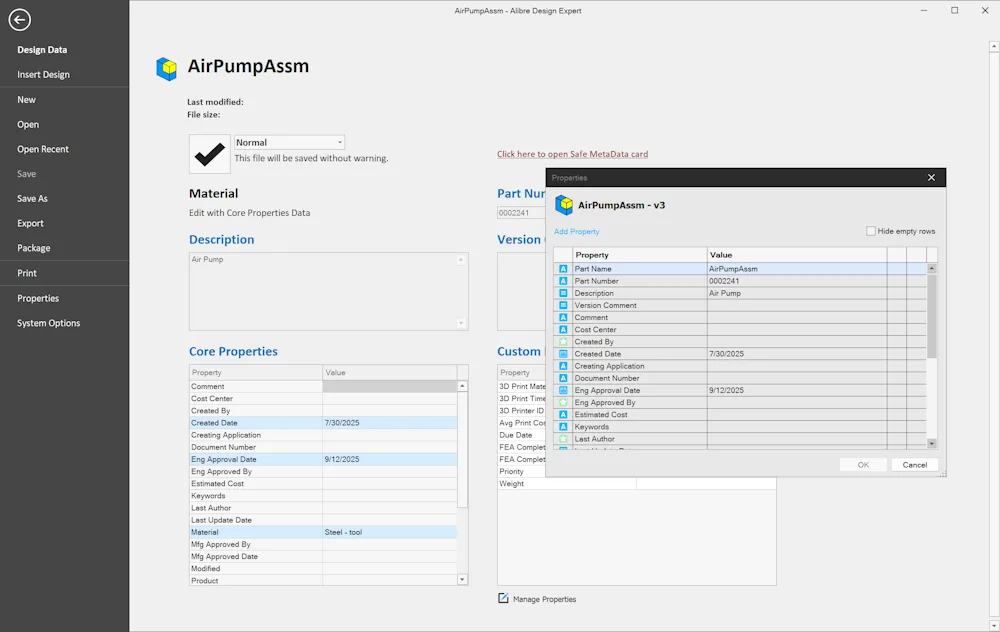Image resolution: width=1000 pixels, height=632 pixels.
Task: Click the type icon for the Part Number row
Action: (x=563, y=281)
